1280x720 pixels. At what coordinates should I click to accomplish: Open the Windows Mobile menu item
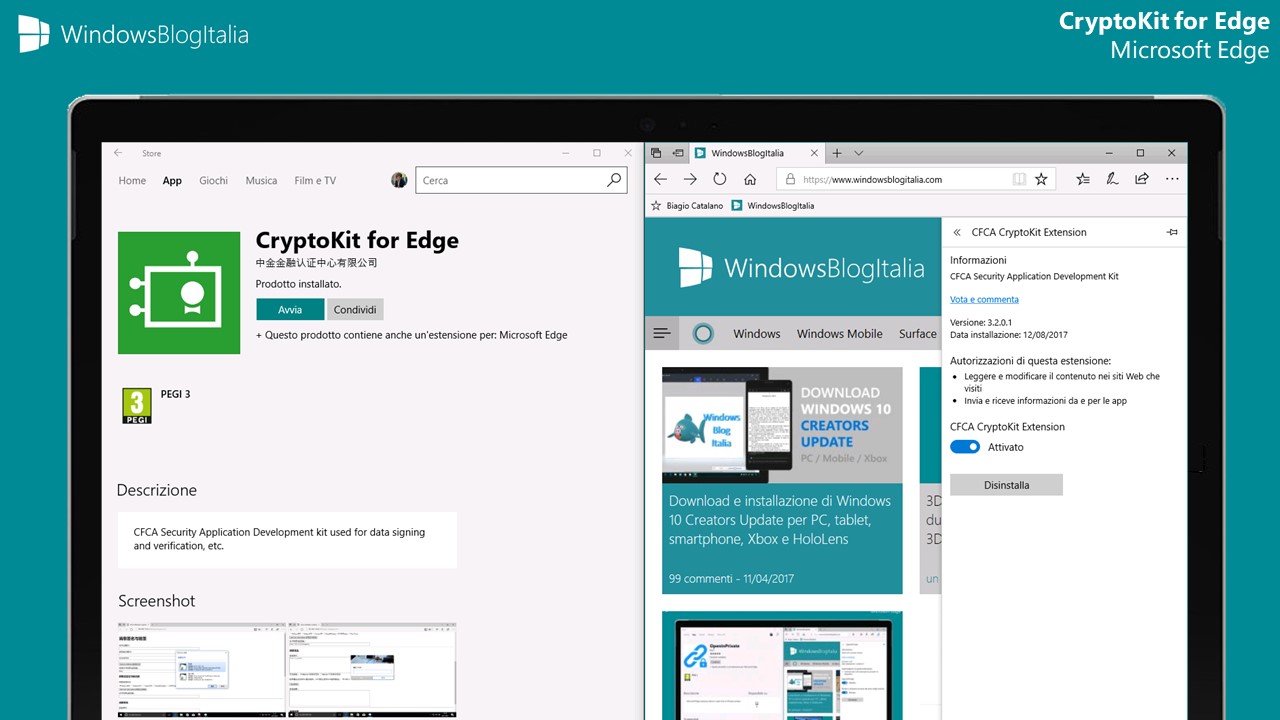coord(839,334)
